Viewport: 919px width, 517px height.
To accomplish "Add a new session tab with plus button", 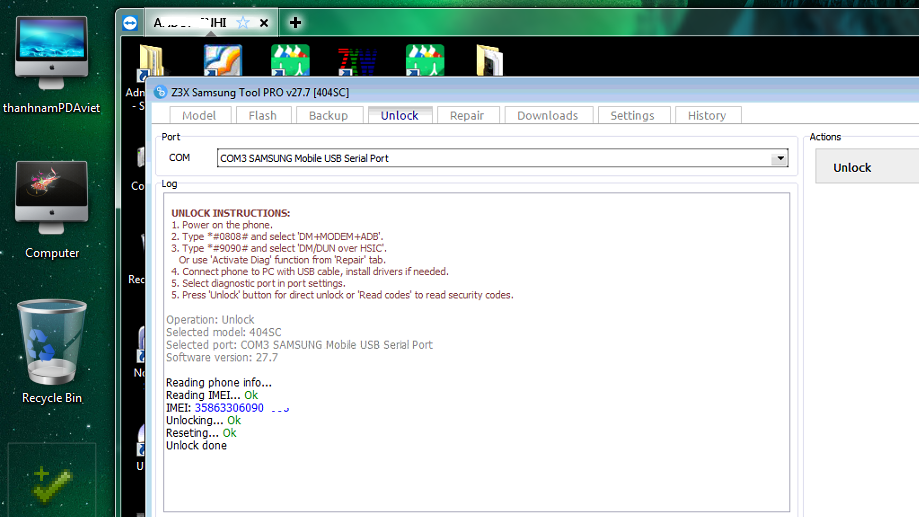I will [x=295, y=23].
